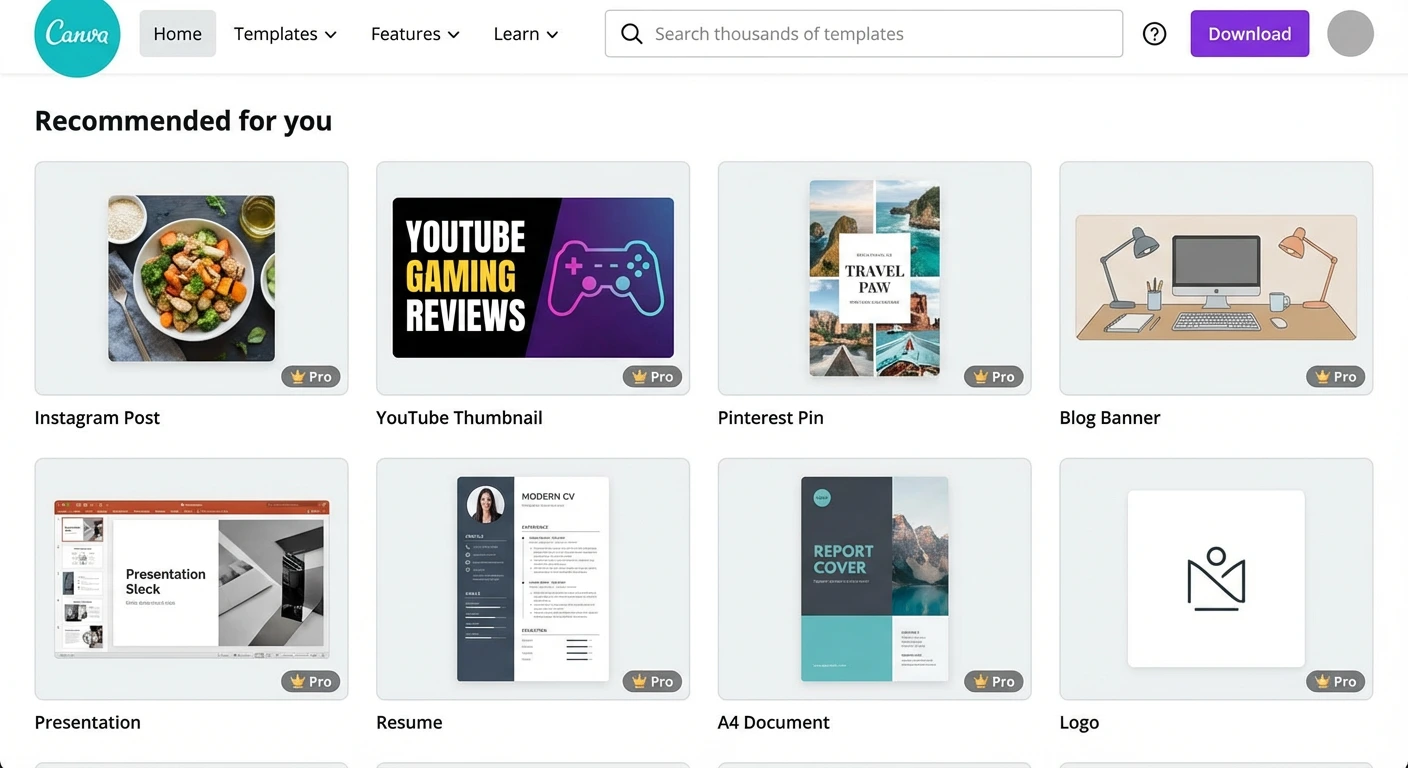The width and height of the screenshot is (1408, 768).
Task: Click the search magnifier icon
Action: (631, 34)
